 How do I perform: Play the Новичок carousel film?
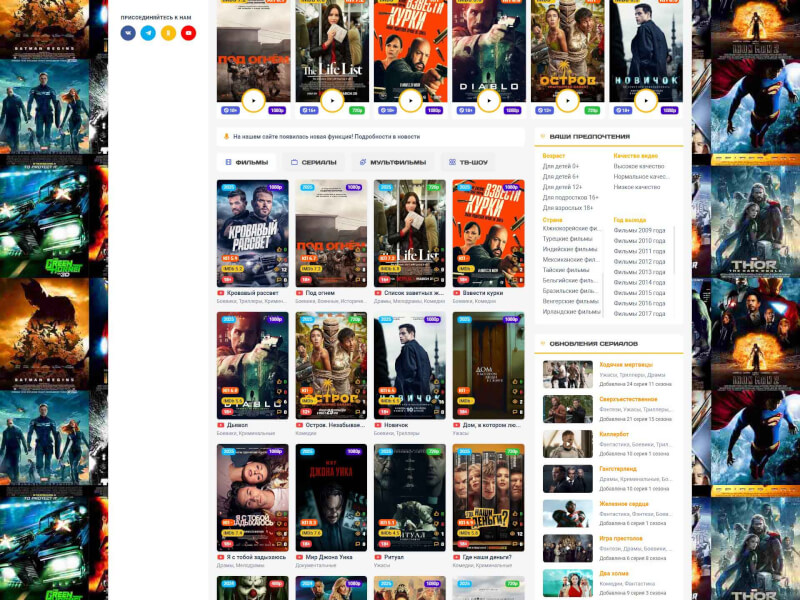click(646, 101)
